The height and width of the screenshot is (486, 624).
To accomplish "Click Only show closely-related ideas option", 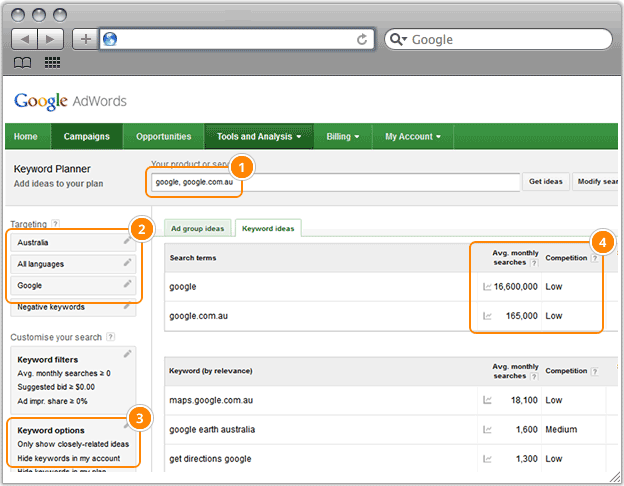I will [73, 444].
